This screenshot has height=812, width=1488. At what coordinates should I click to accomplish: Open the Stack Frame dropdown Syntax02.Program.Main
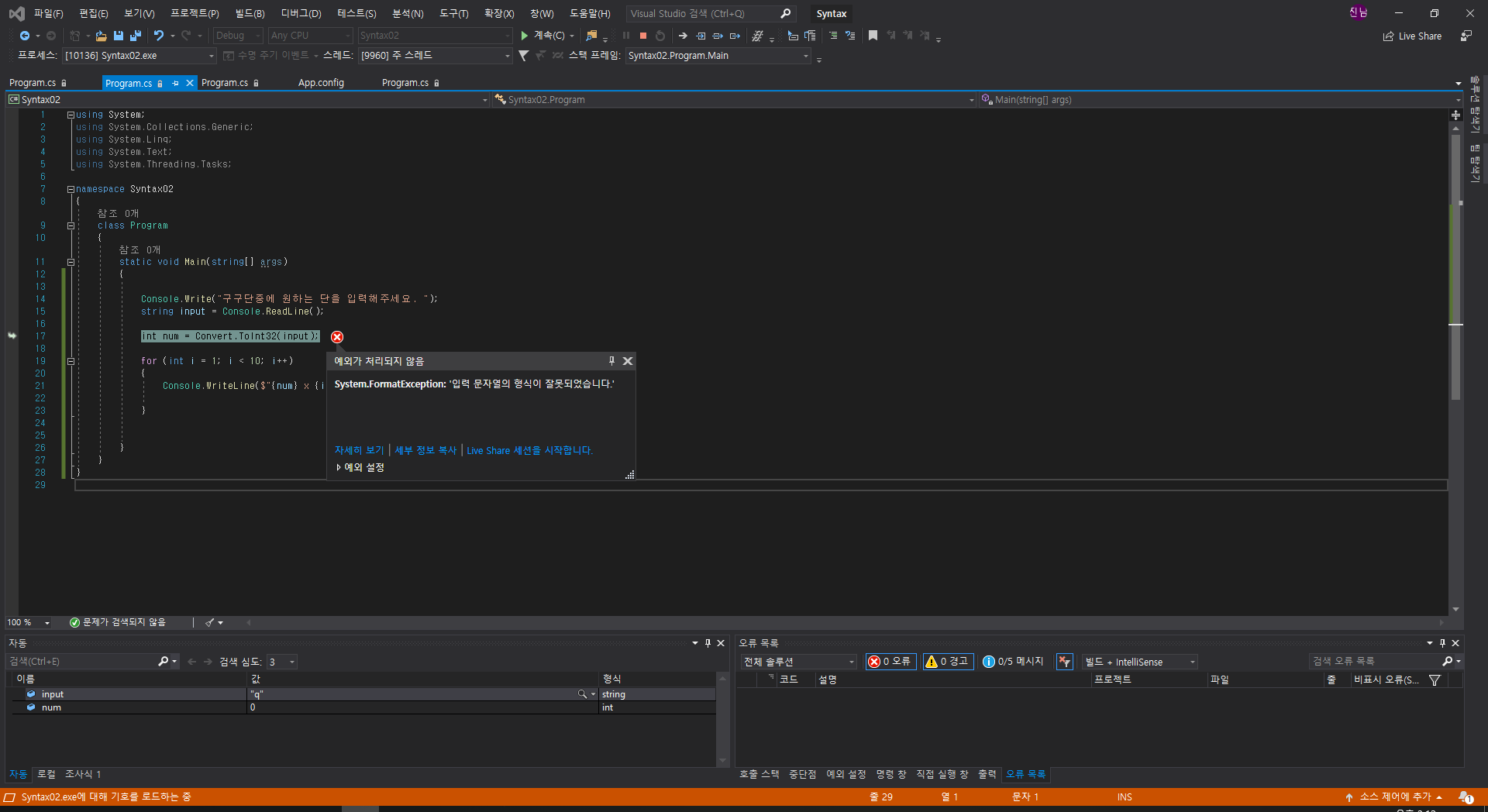(x=718, y=56)
